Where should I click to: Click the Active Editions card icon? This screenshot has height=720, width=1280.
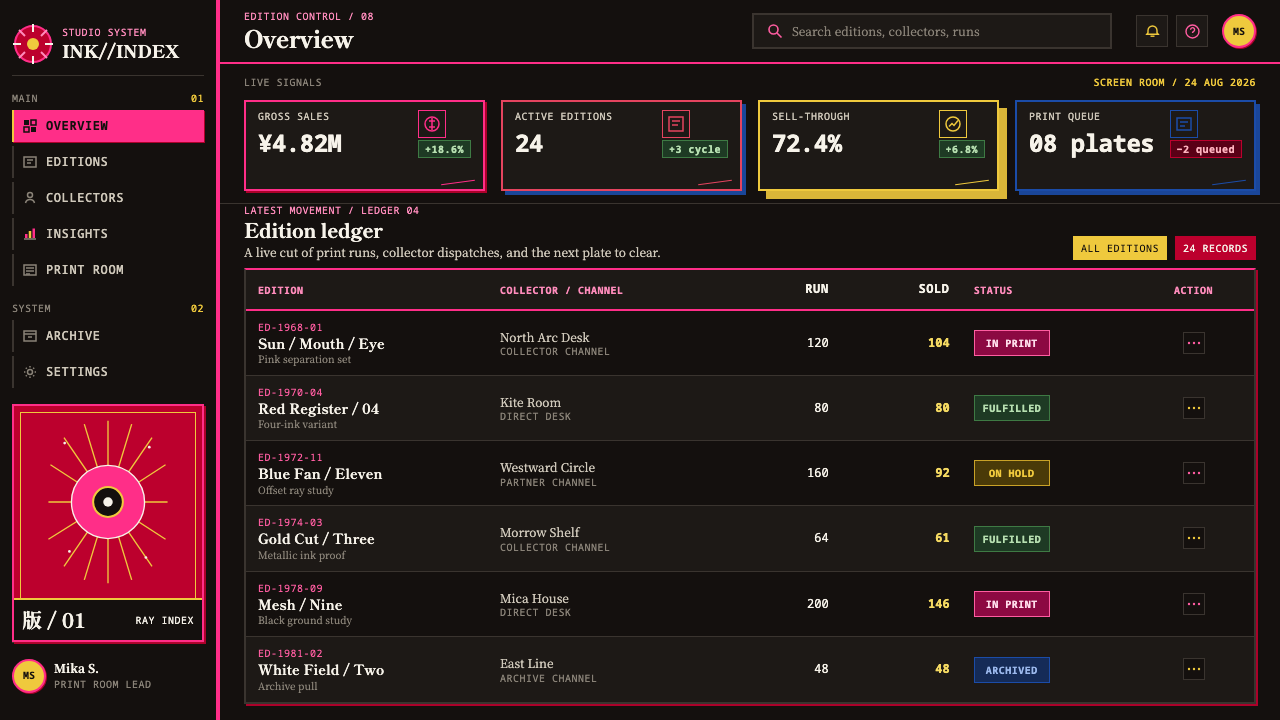coord(676,124)
